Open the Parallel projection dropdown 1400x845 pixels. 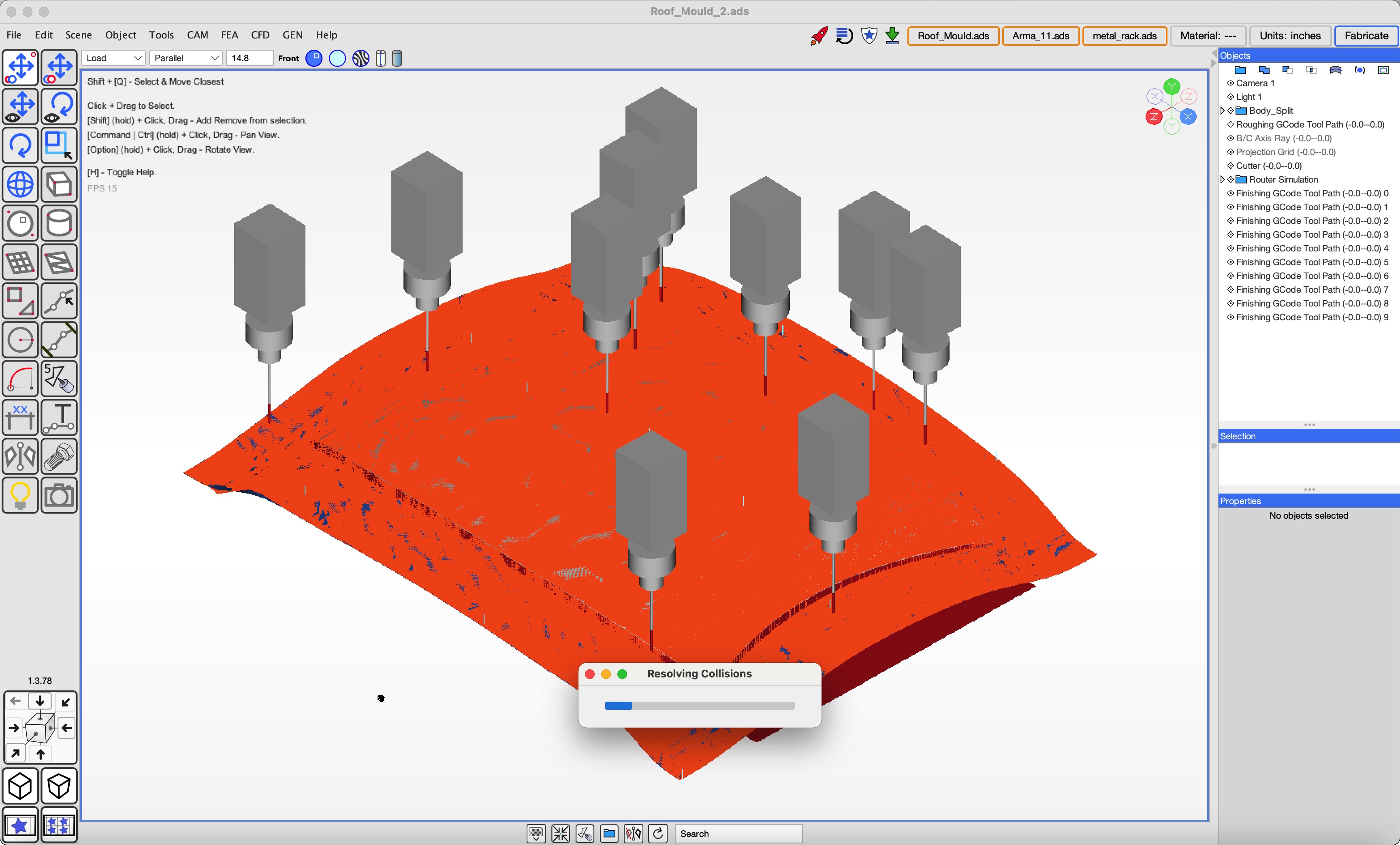coord(186,58)
